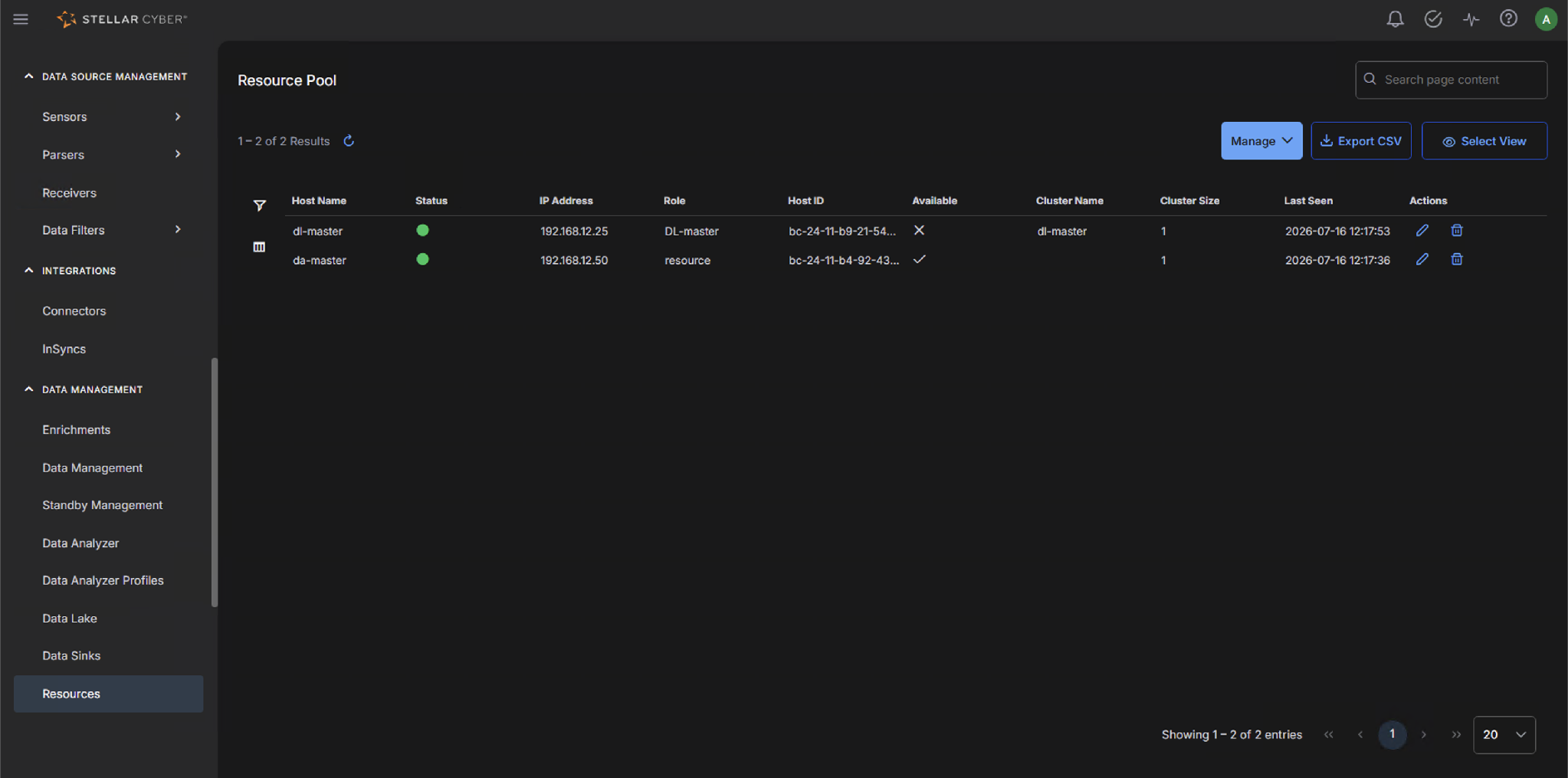The image size is (1568, 778).
Task: Sort by the Cluster Size column
Action: click(x=1189, y=201)
